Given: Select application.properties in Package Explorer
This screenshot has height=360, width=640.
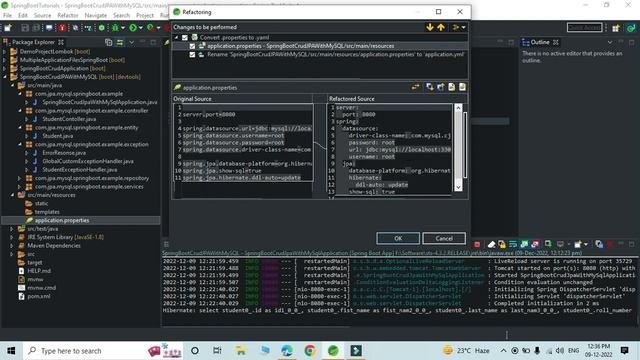Looking at the screenshot, I should click(x=62, y=220).
